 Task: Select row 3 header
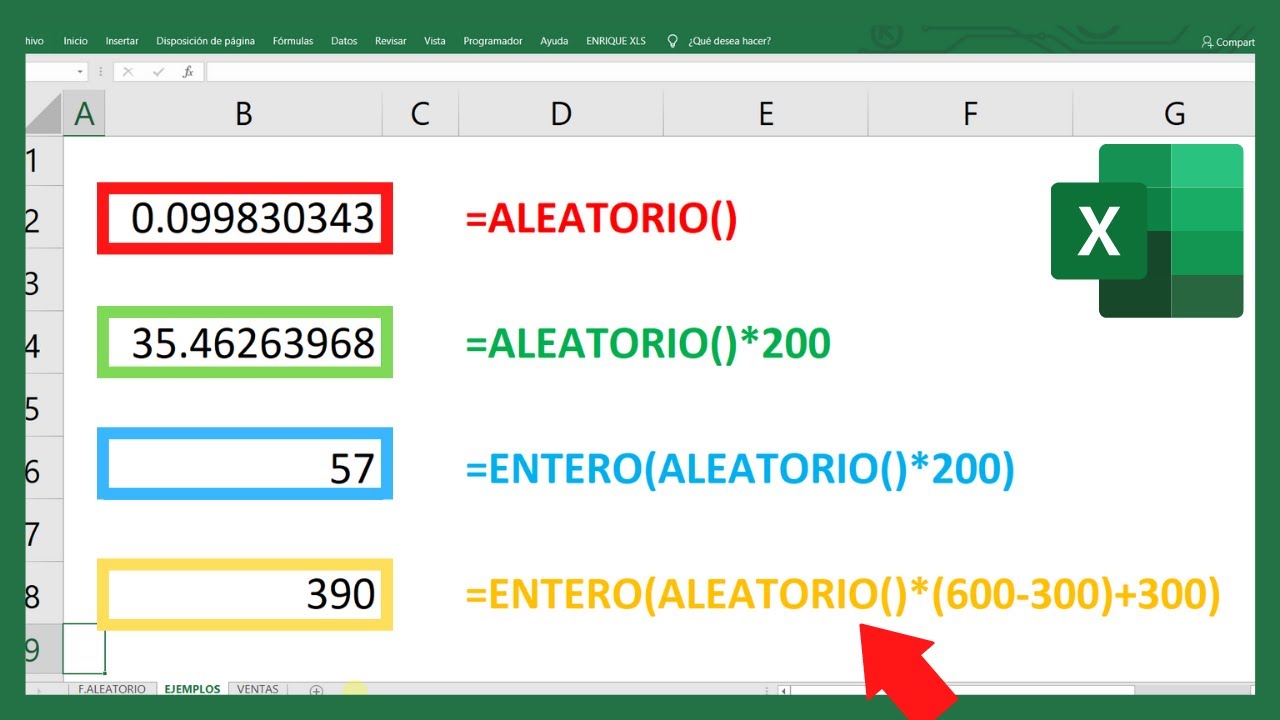point(44,280)
